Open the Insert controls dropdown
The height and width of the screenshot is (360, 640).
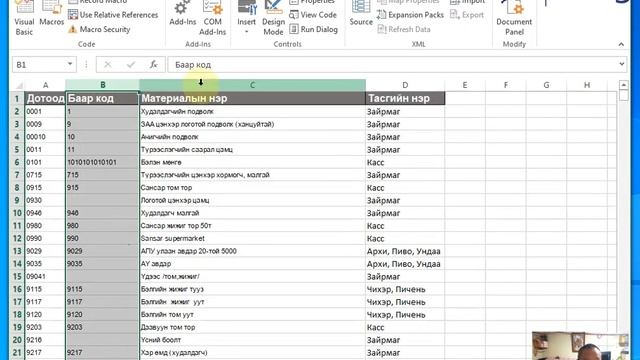coord(247,18)
